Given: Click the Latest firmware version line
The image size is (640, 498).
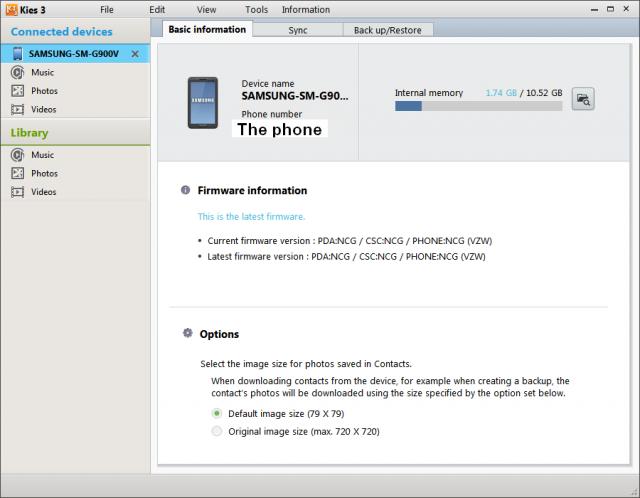Looking at the screenshot, I should click(x=347, y=256).
